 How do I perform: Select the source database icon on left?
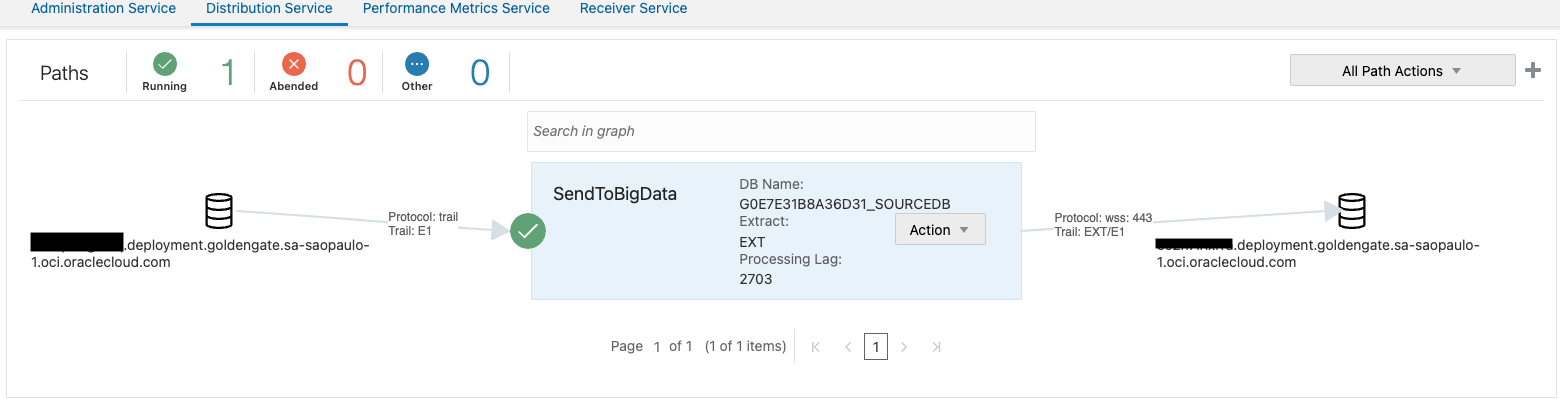[x=218, y=211]
